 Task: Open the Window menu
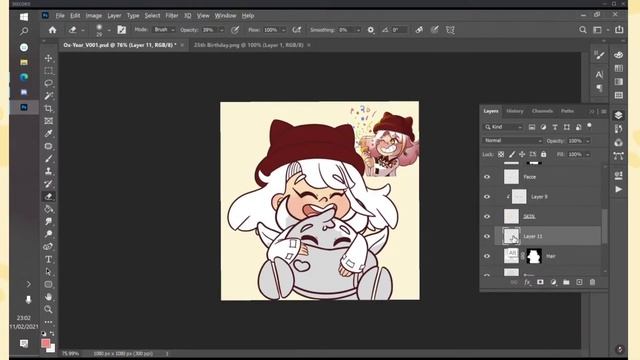(225, 16)
